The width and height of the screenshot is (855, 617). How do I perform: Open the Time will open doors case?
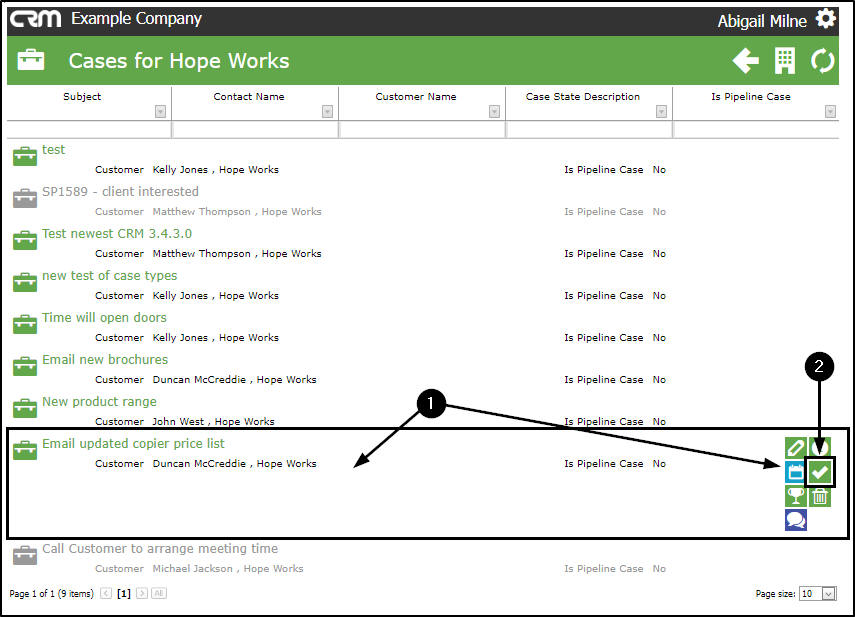tap(104, 318)
